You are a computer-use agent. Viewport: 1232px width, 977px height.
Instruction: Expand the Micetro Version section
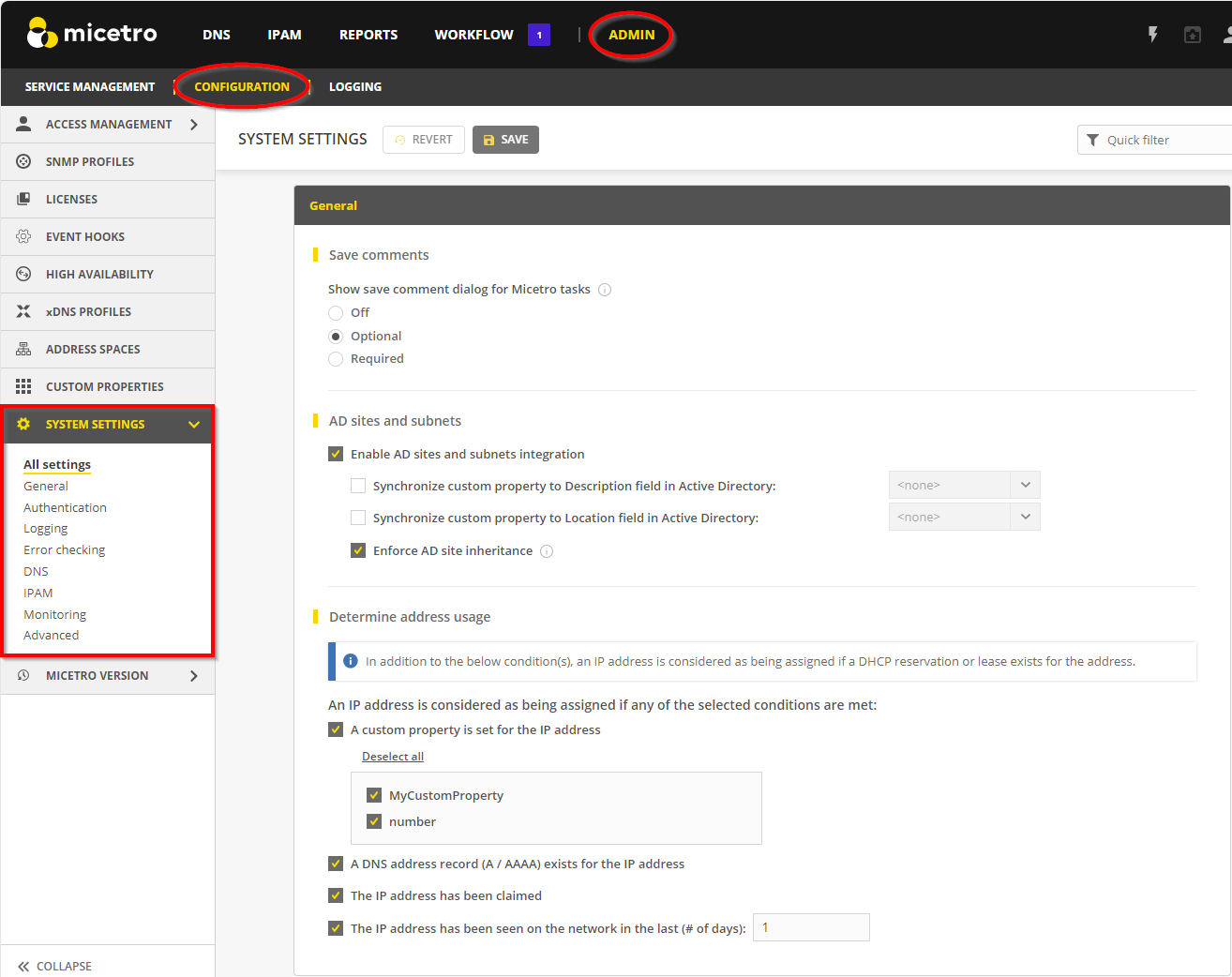pyautogui.click(x=194, y=675)
